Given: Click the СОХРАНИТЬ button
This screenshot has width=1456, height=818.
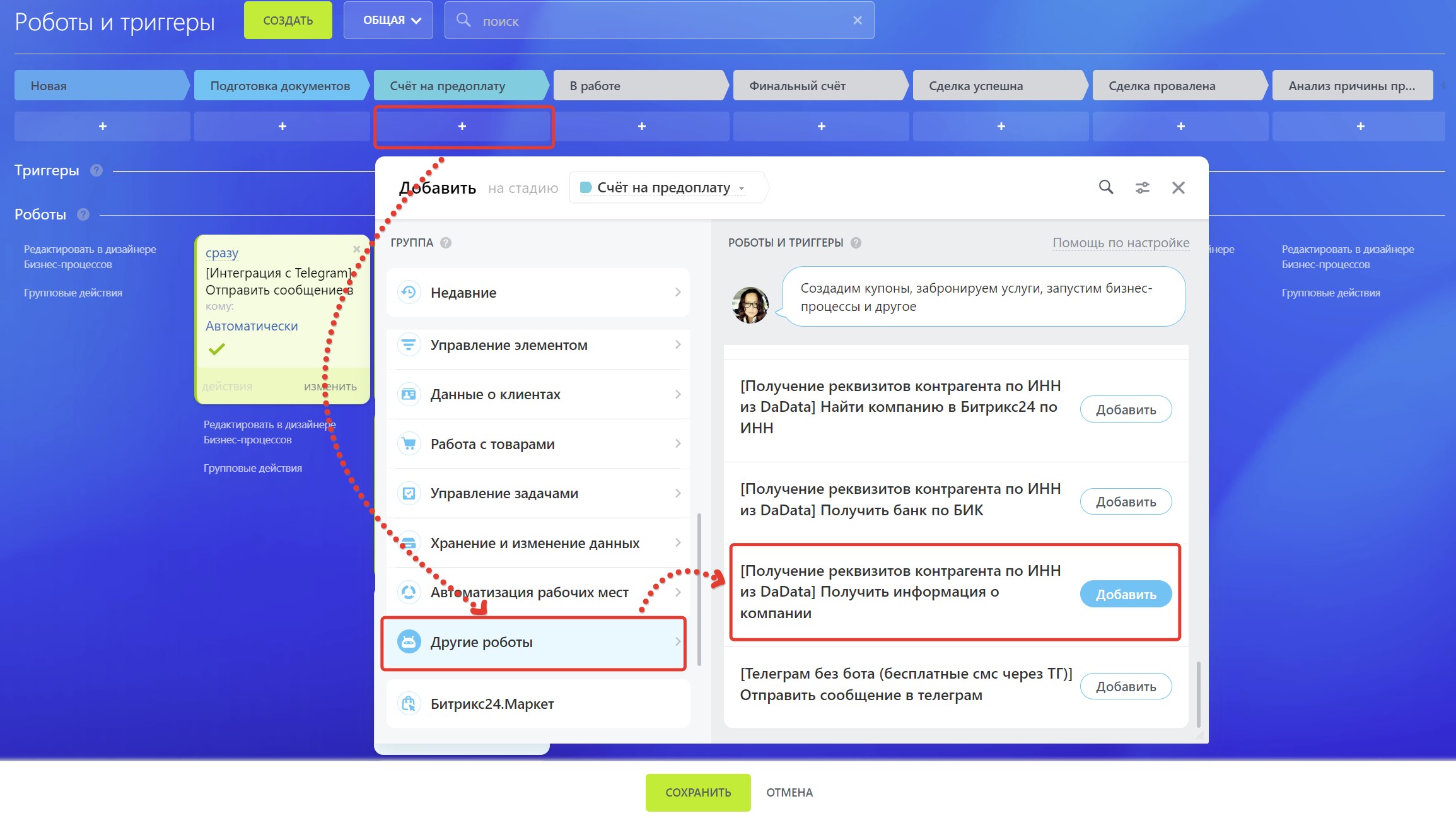Looking at the screenshot, I should point(697,792).
